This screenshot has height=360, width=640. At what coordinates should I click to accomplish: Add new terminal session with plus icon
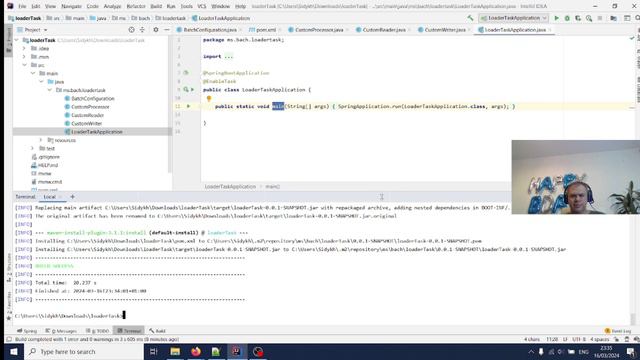click(x=73, y=197)
